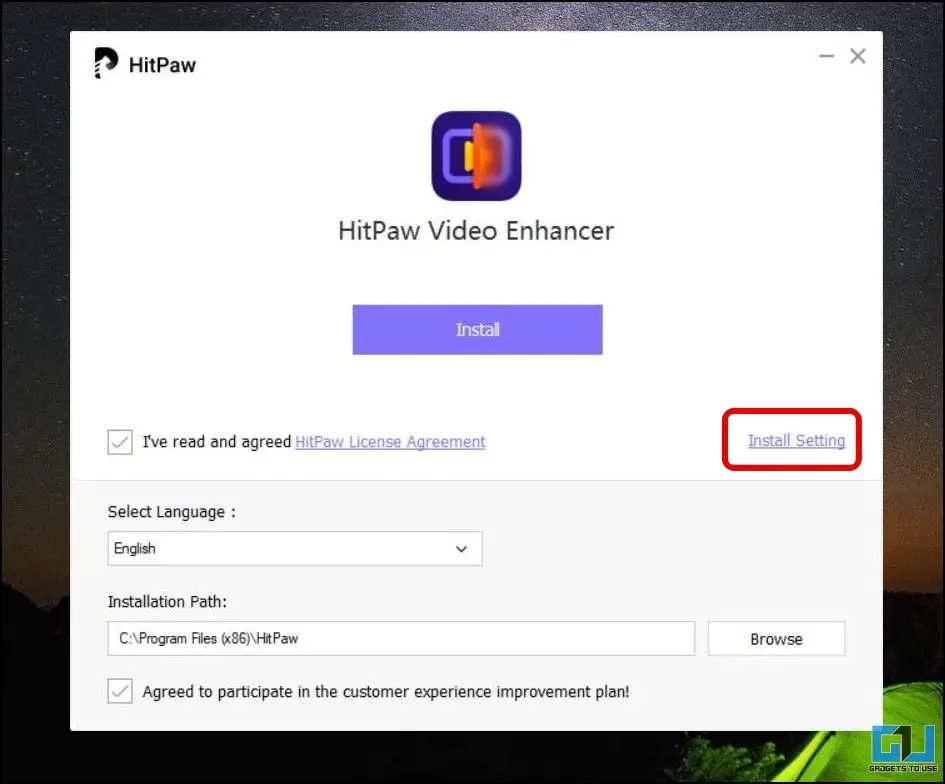Open the HitPaw License Agreement link
Screen dimensions: 945x784
(x=390, y=442)
